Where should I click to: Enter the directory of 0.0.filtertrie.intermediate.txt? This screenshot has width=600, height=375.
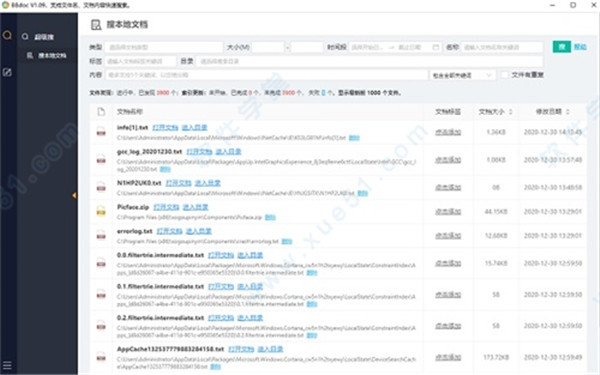(x=250, y=255)
